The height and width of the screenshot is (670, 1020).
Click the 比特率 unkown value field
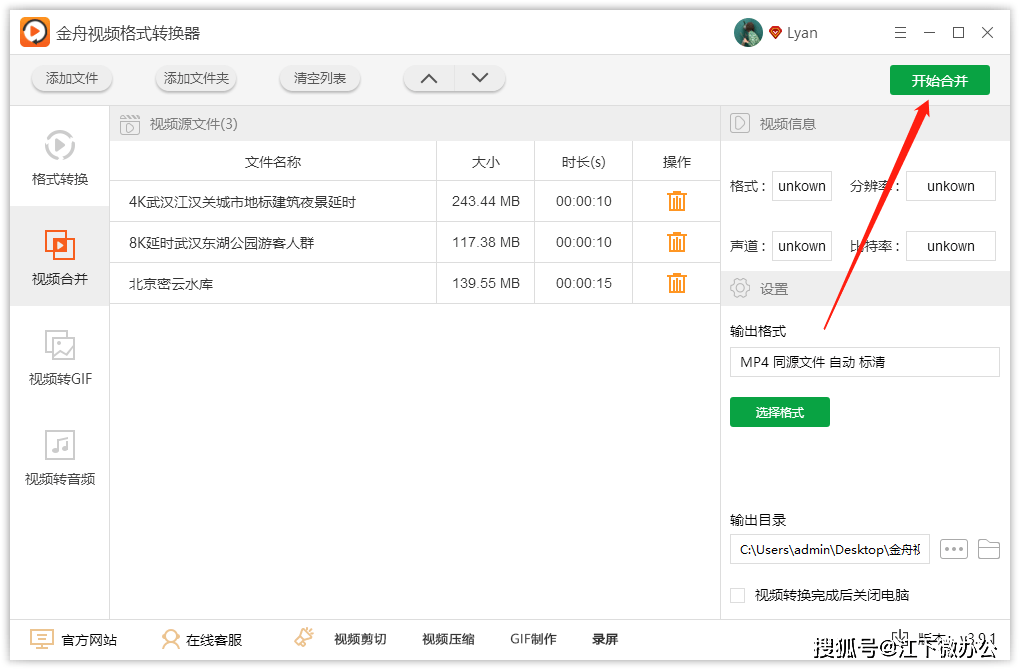[x=951, y=247]
